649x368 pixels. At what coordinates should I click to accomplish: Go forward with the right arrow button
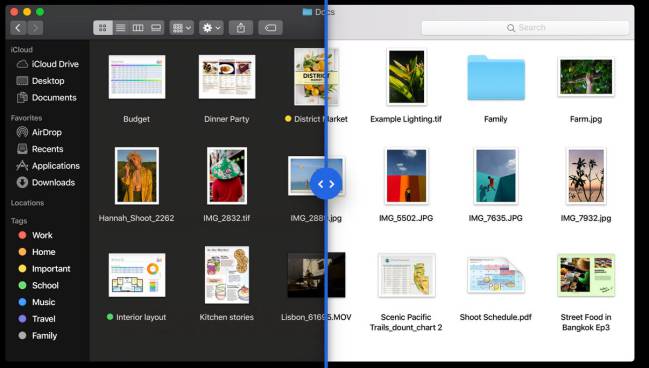click(35, 28)
